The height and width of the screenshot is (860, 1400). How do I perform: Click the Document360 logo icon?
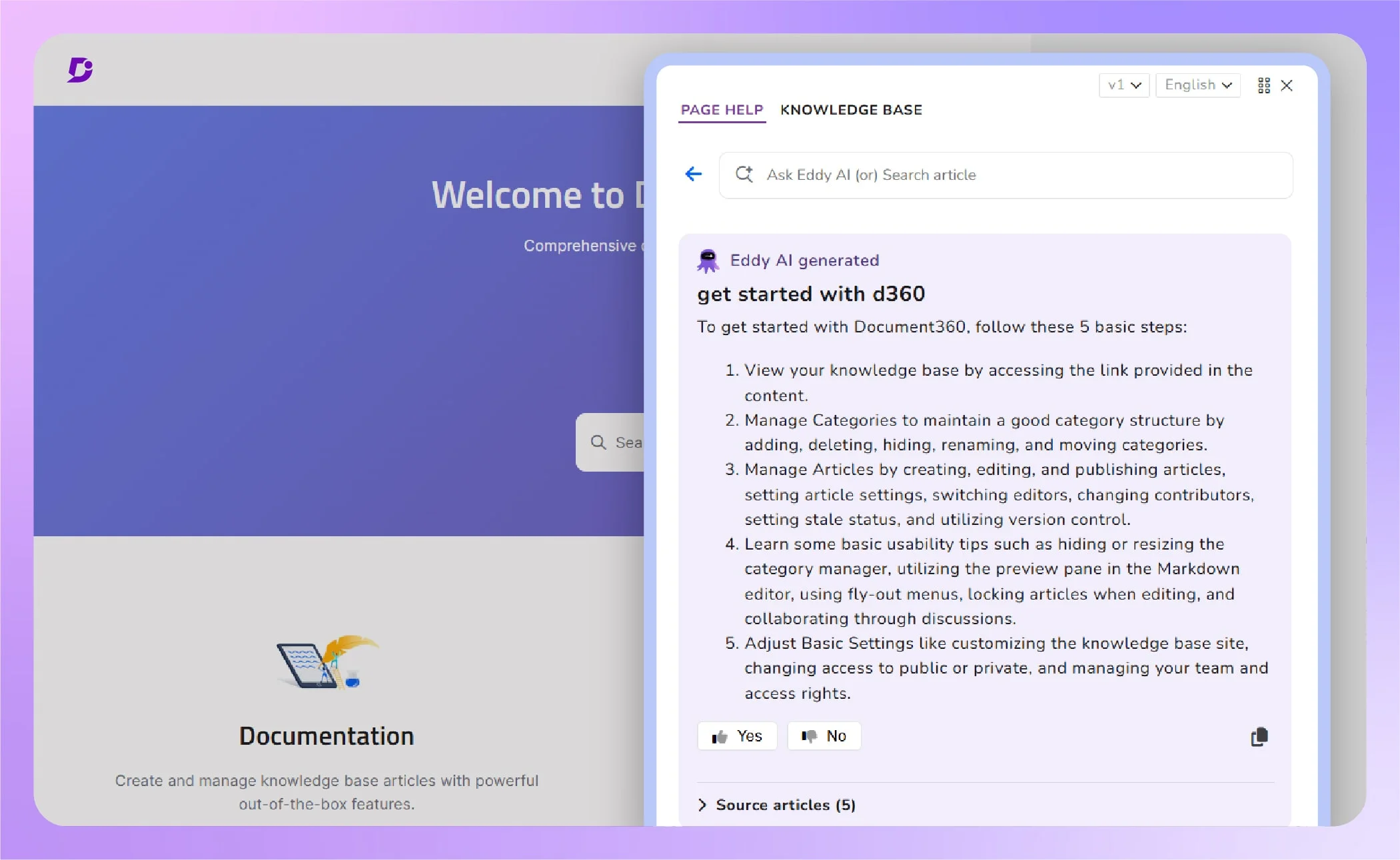click(80, 69)
